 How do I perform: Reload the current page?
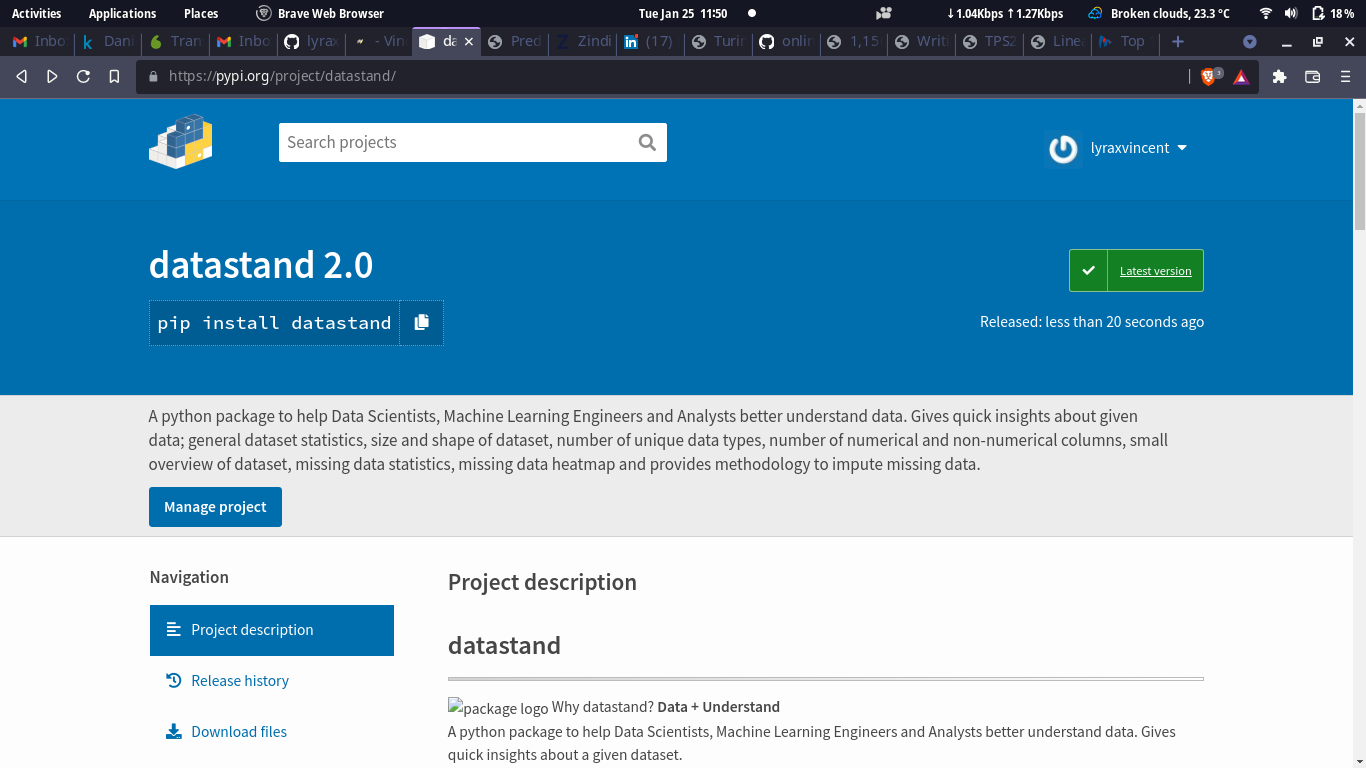83,76
